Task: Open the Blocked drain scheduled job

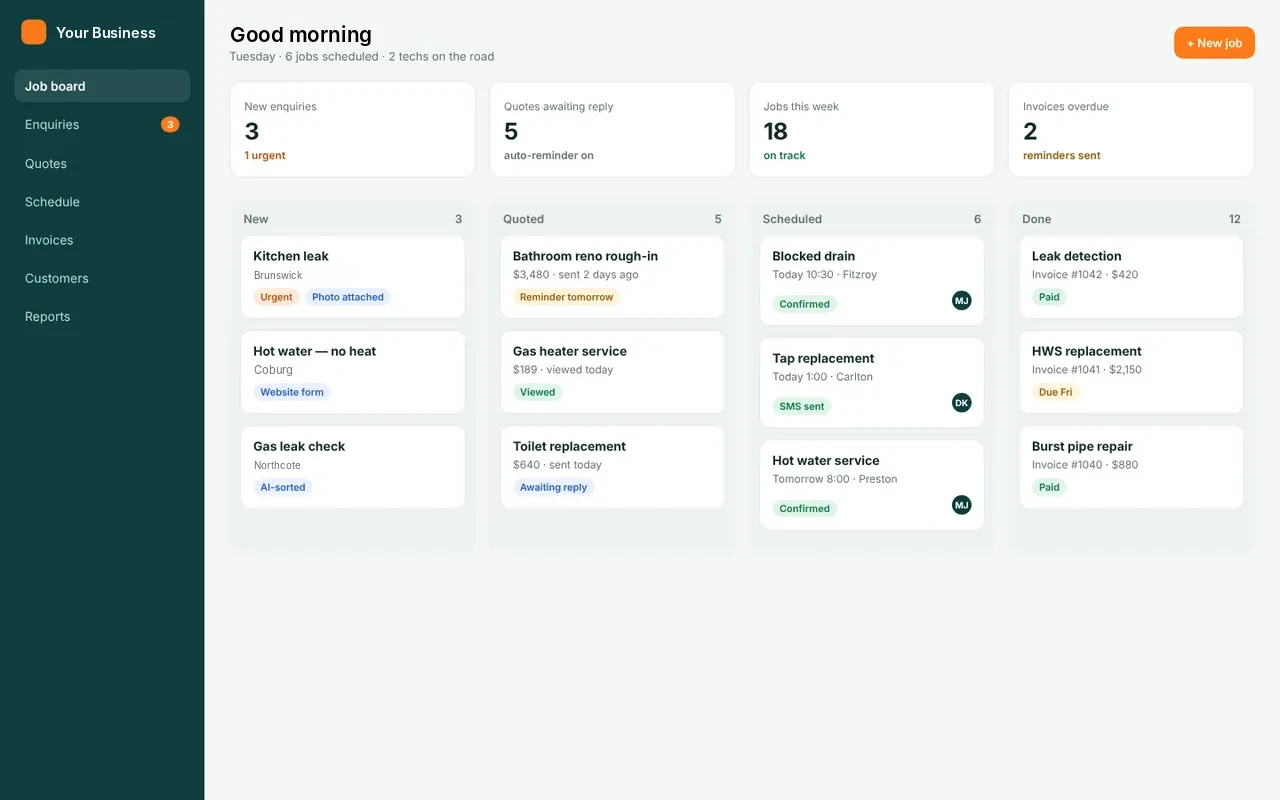Action: tap(872, 281)
